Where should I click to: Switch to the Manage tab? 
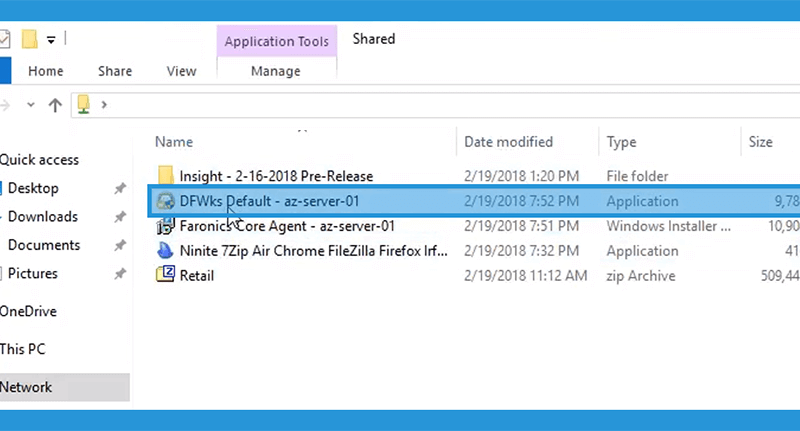coord(276,71)
